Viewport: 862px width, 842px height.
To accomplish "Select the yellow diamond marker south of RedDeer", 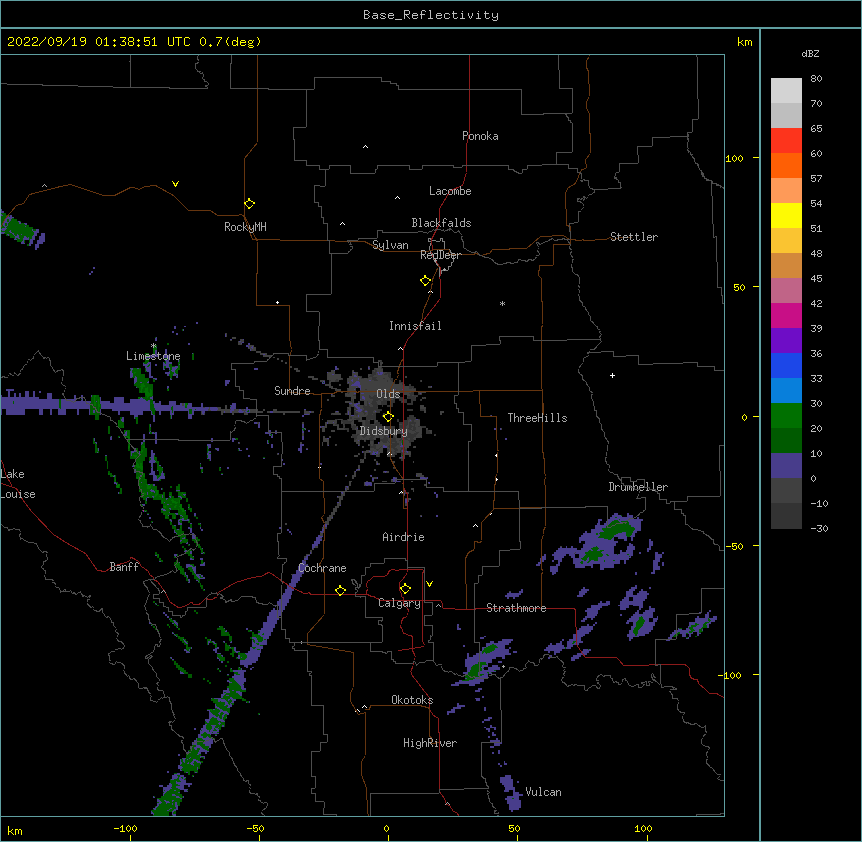I will click(x=426, y=281).
